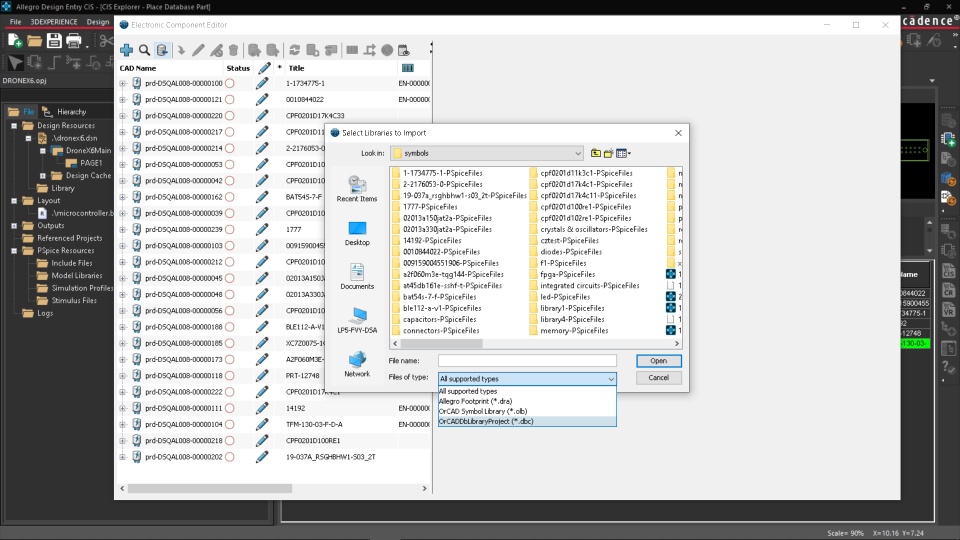The width and height of the screenshot is (960, 540).
Task: Click the trash delete icon in editor toolbar
Action: 233,50
